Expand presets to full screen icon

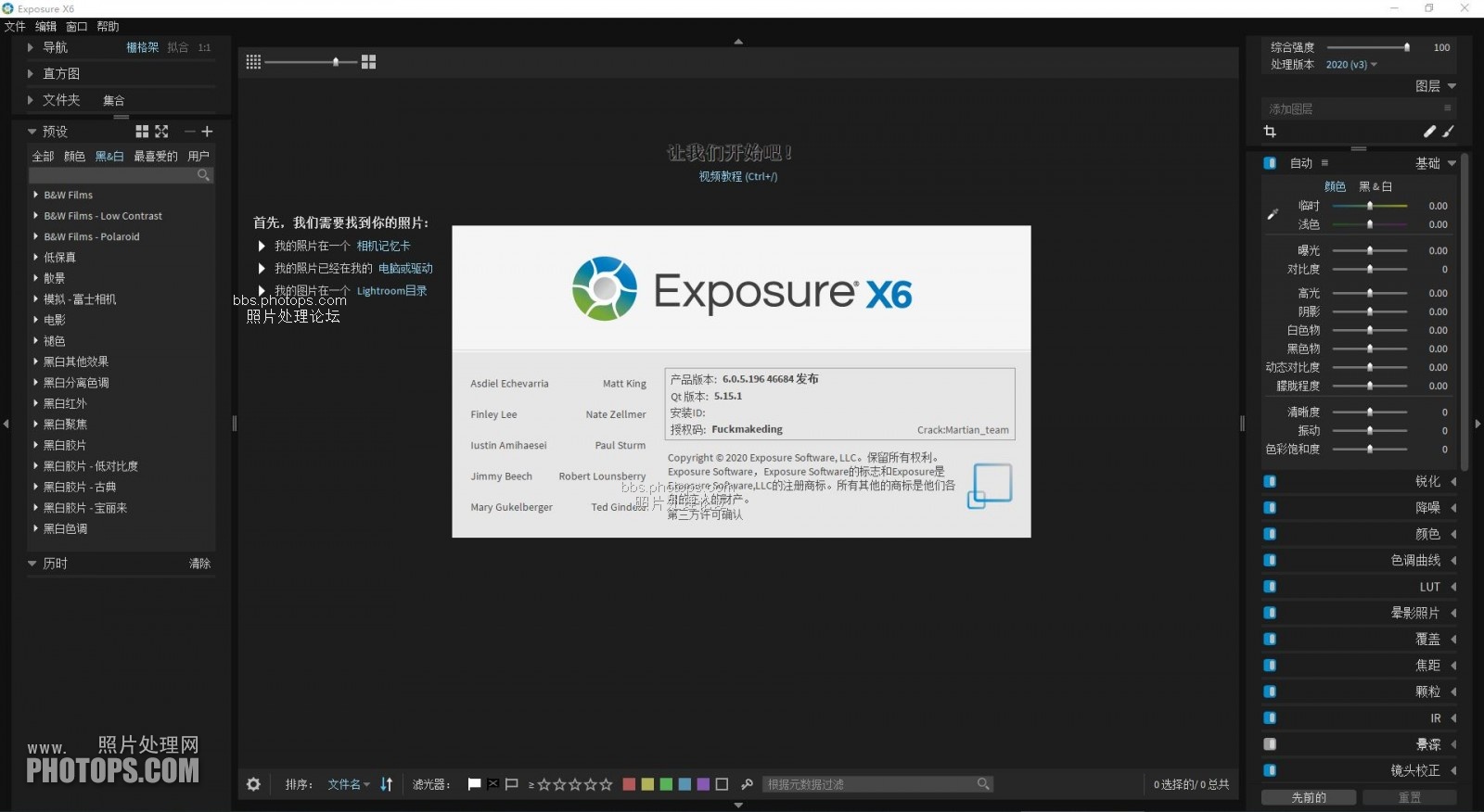tap(161, 132)
